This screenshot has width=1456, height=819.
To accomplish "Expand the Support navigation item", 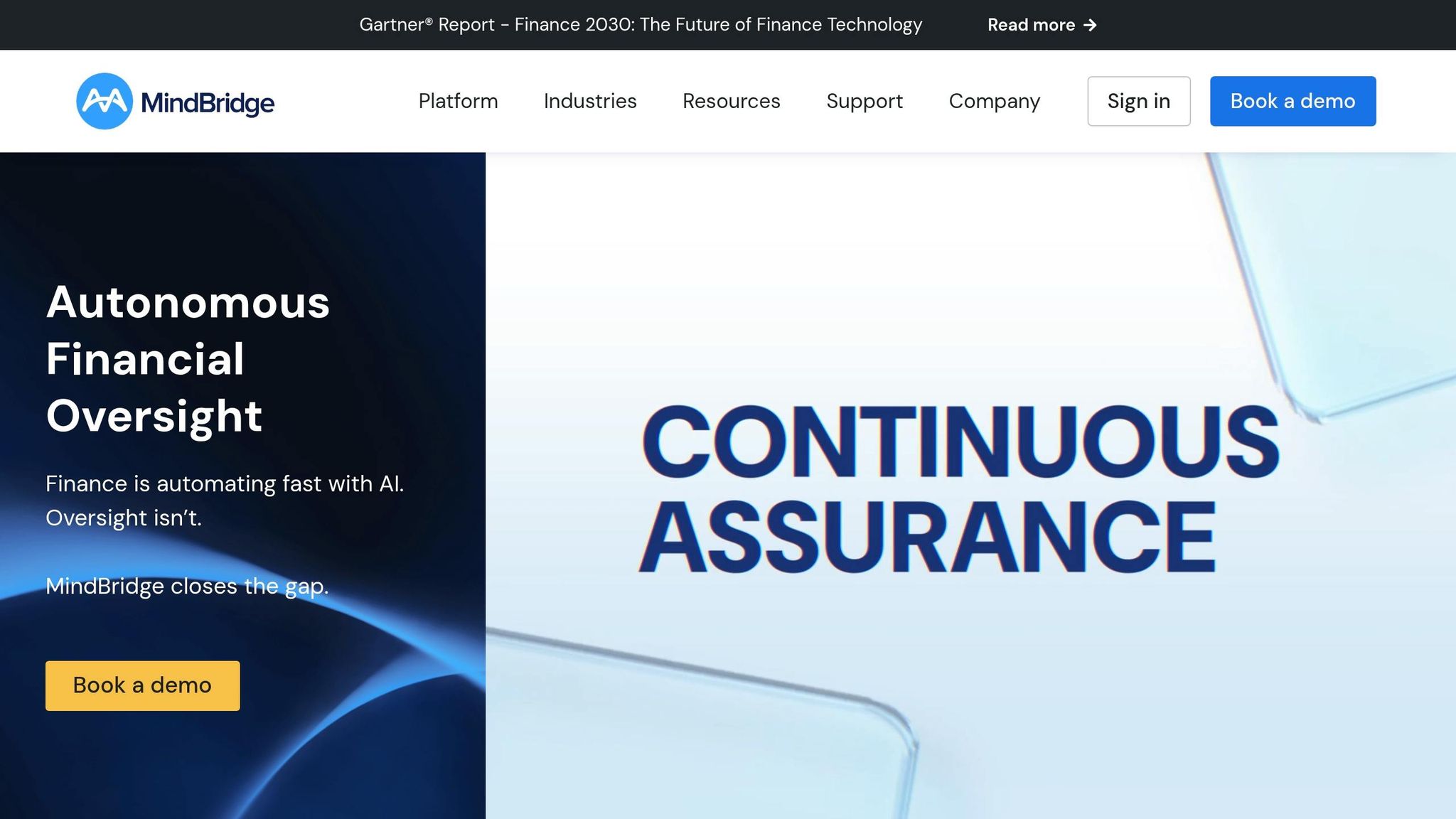I will tap(864, 101).
